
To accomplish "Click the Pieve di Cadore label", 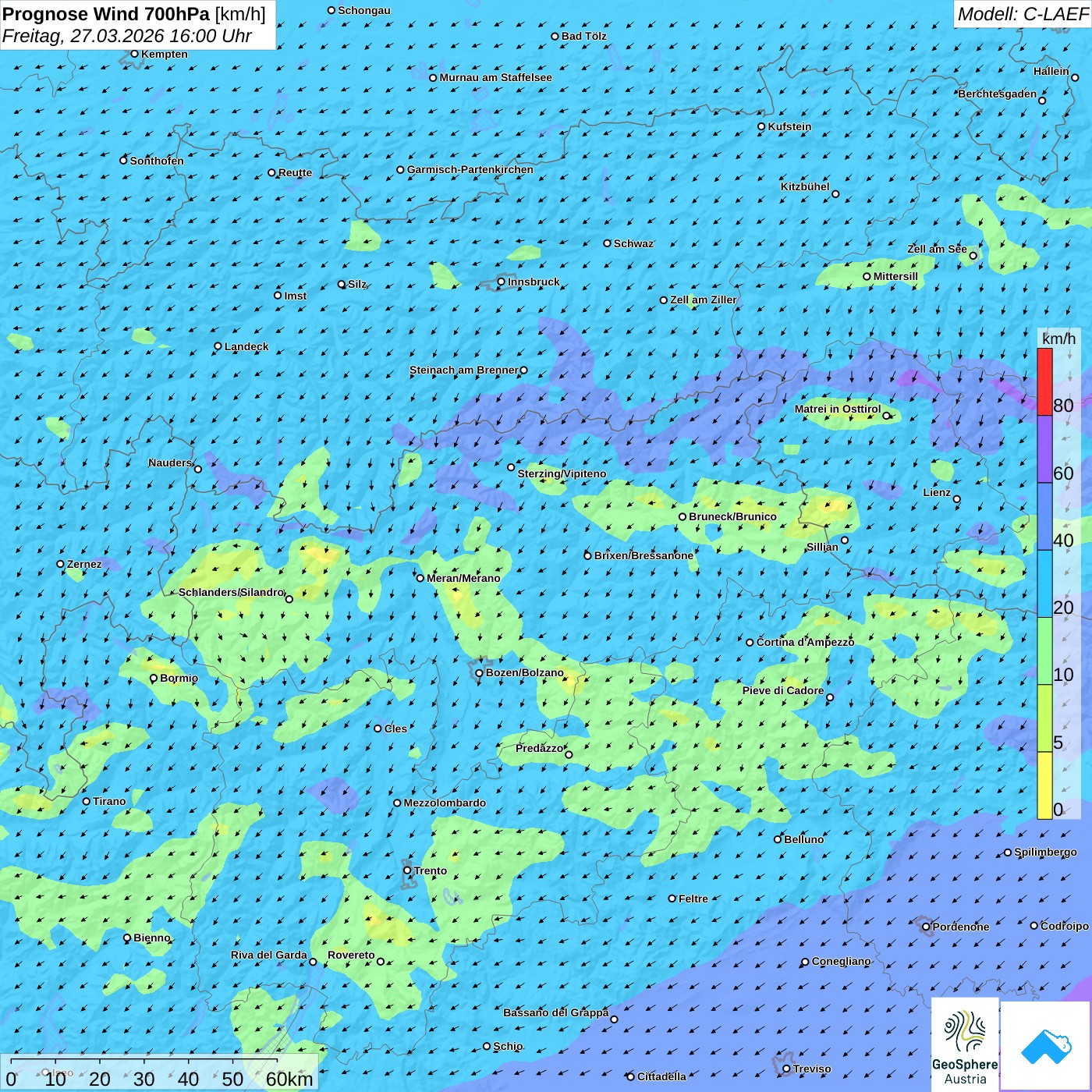I will click(783, 690).
